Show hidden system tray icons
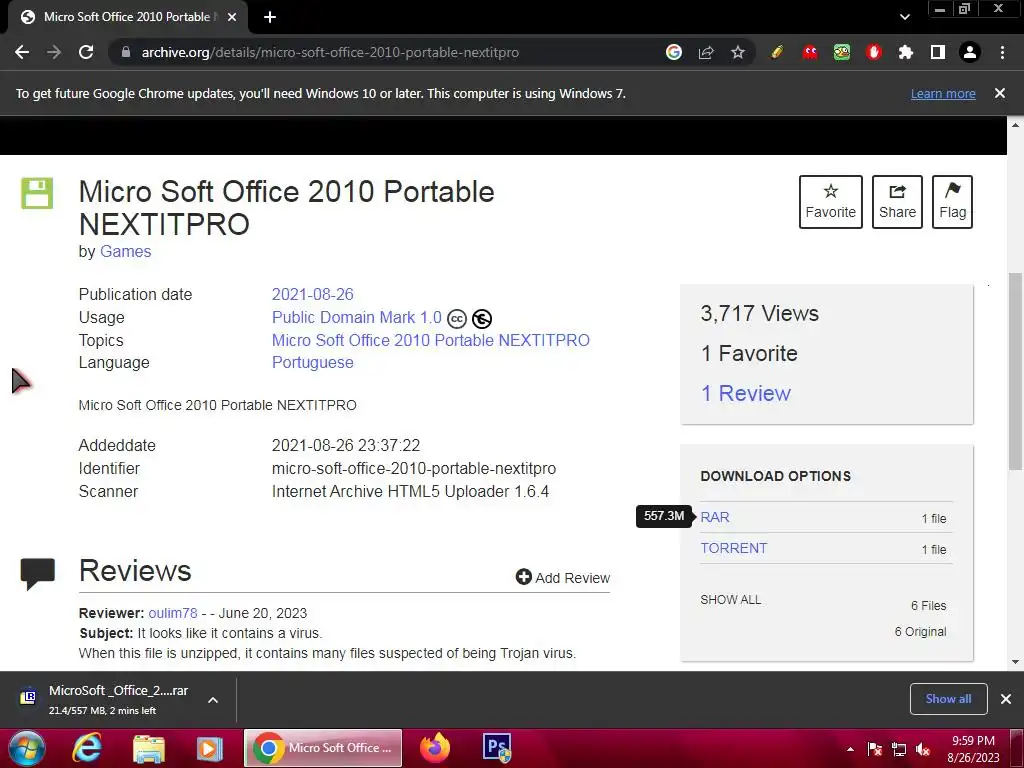Image resolution: width=1024 pixels, height=768 pixels. tap(850, 750)
